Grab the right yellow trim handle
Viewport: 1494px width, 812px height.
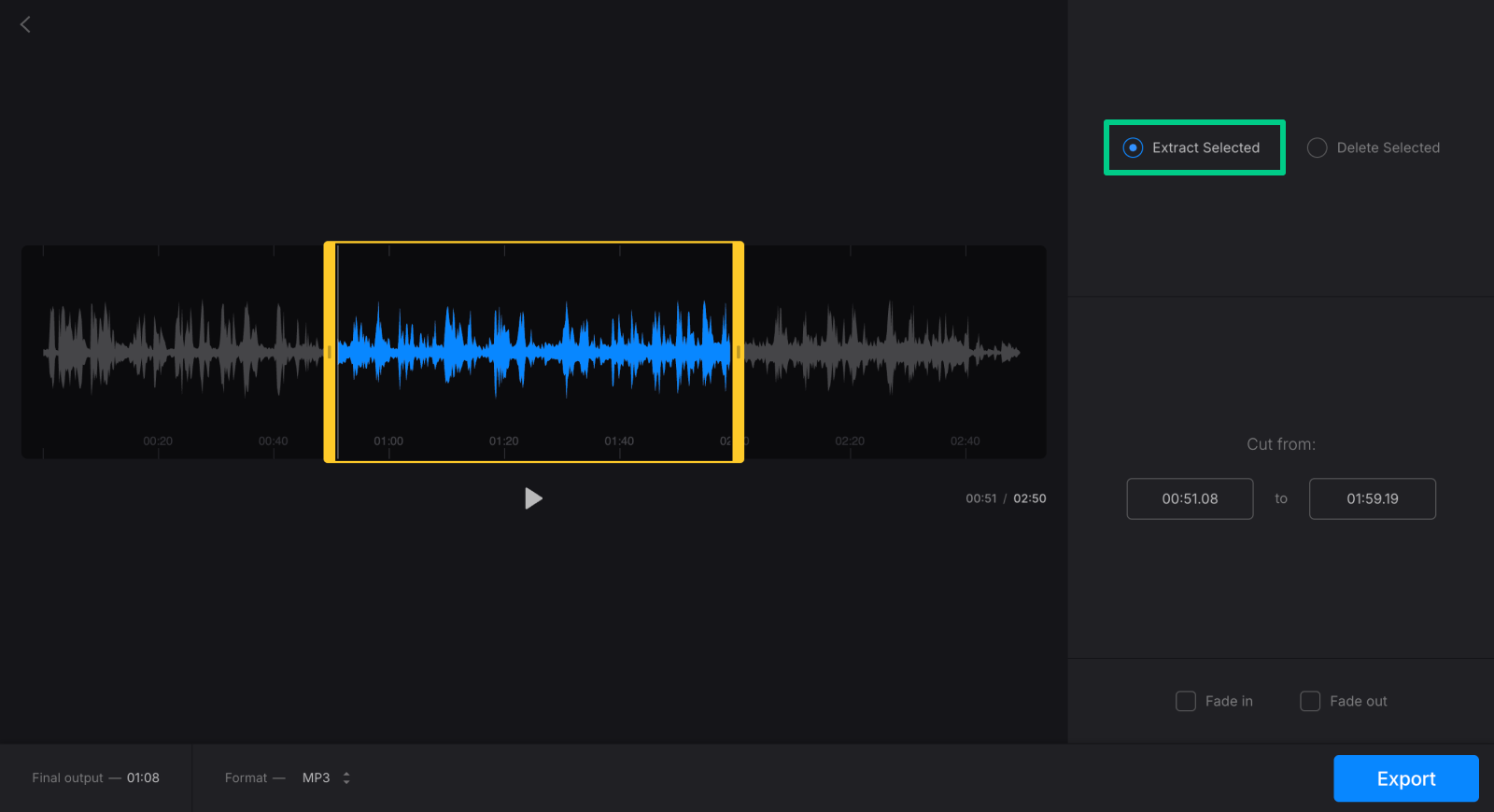tap(739, 352)
